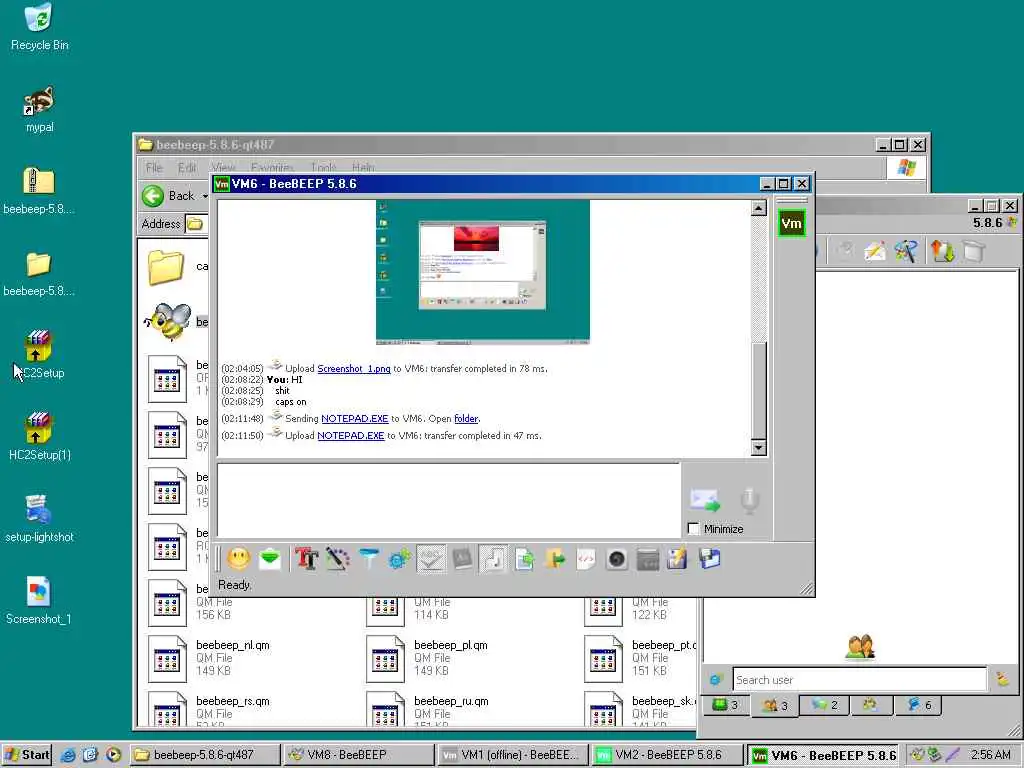Screen dimensions: 1024x768
Task: Switch to VM1 (offline) taskbar button
Action: 513,755
